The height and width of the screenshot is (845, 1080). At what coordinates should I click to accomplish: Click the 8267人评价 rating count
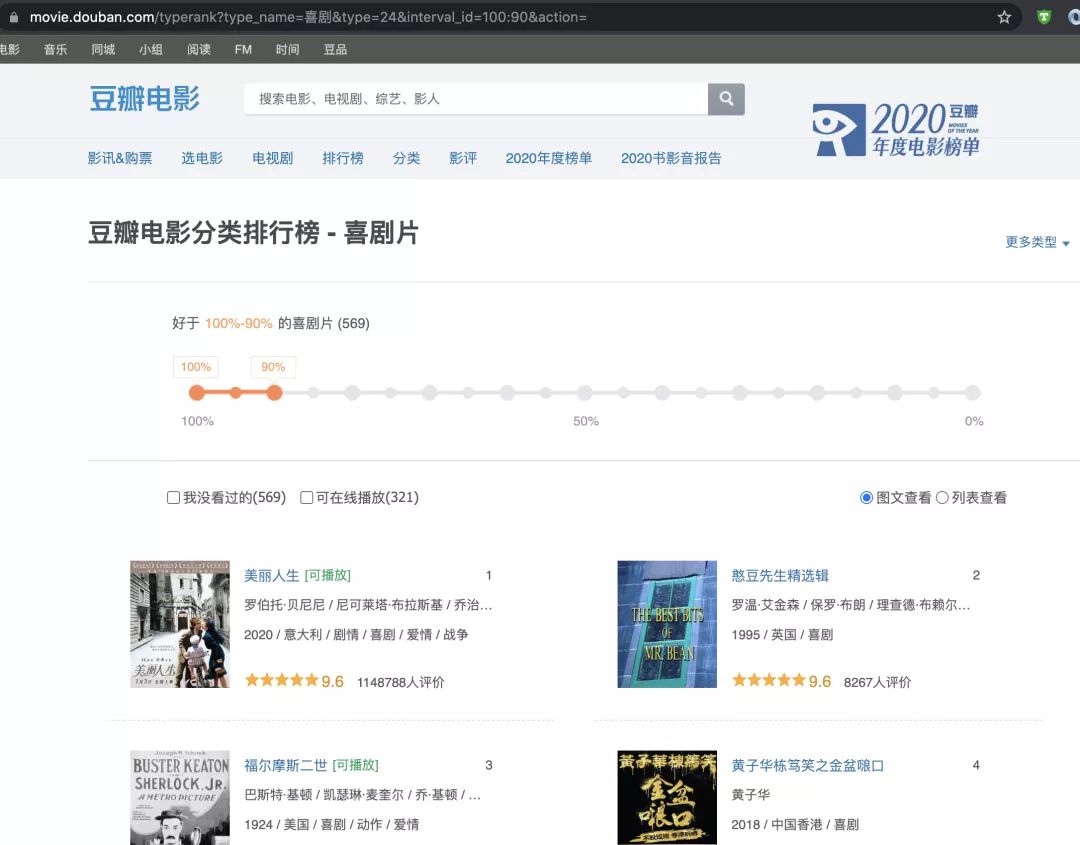pyautogui.click(x=878, y=682)
